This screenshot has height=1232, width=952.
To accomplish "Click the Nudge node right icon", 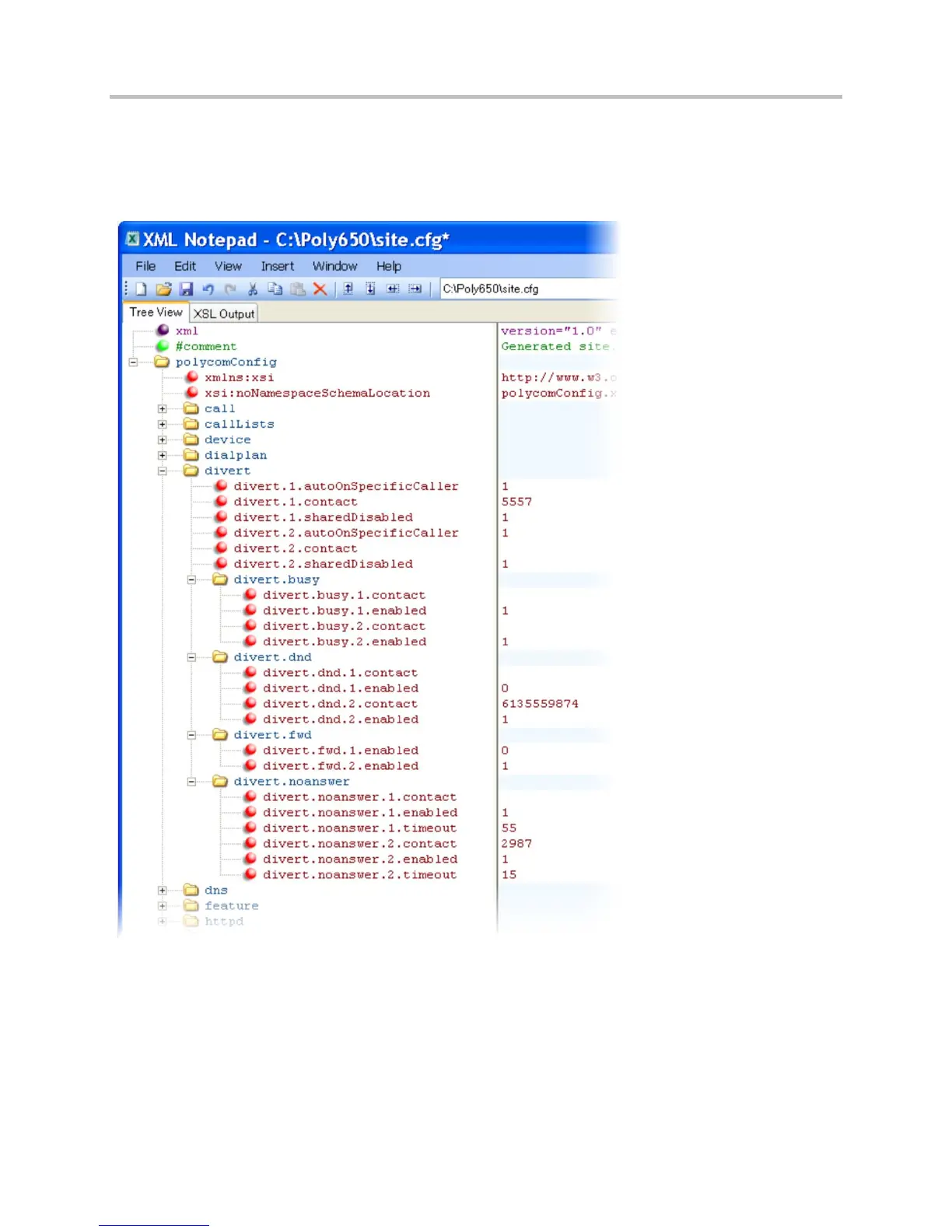I will coord(415,289).
